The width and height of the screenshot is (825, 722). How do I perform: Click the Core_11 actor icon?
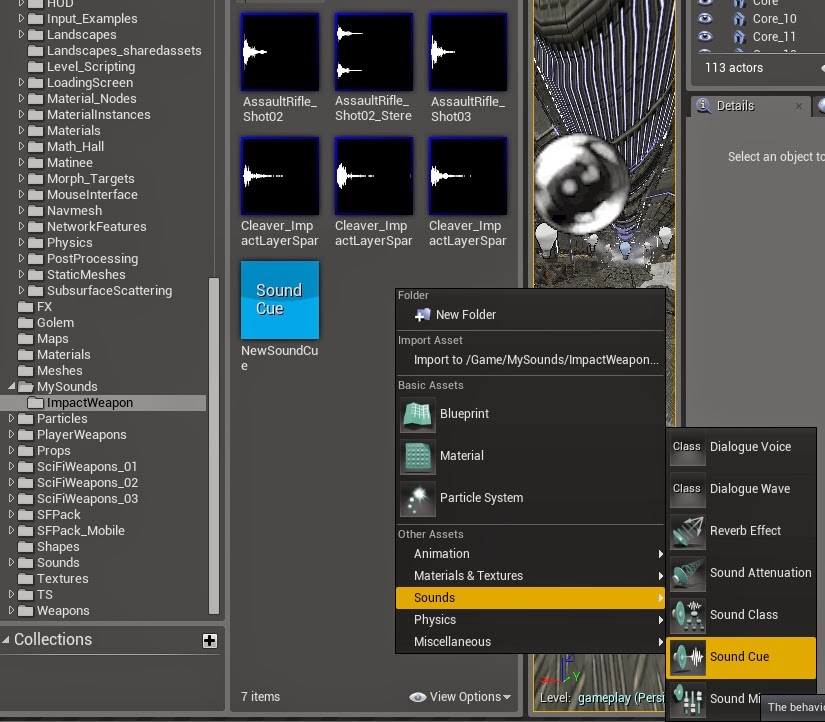coord(739,37)
